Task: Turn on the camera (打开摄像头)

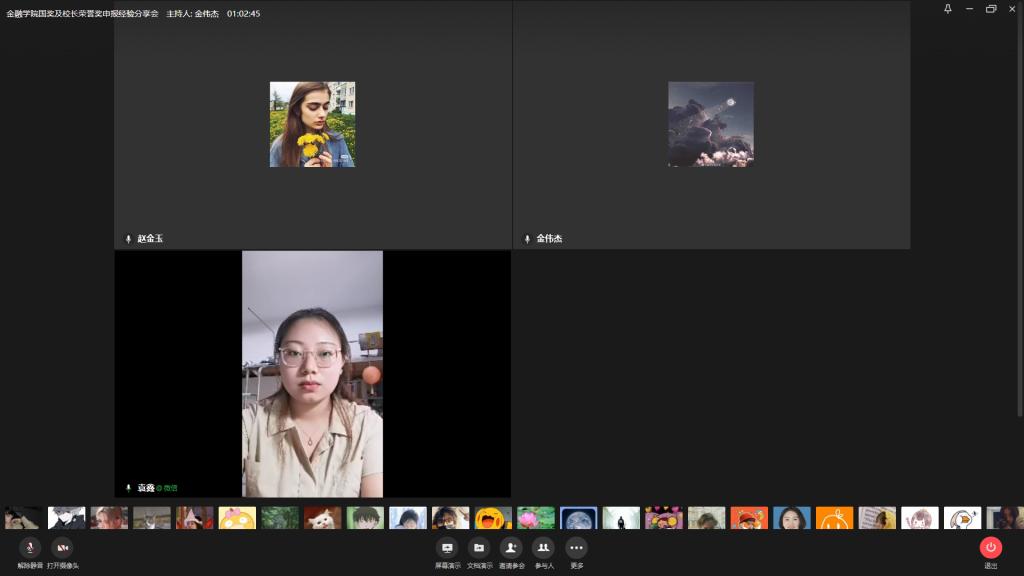Action: [x=62, y=547]
